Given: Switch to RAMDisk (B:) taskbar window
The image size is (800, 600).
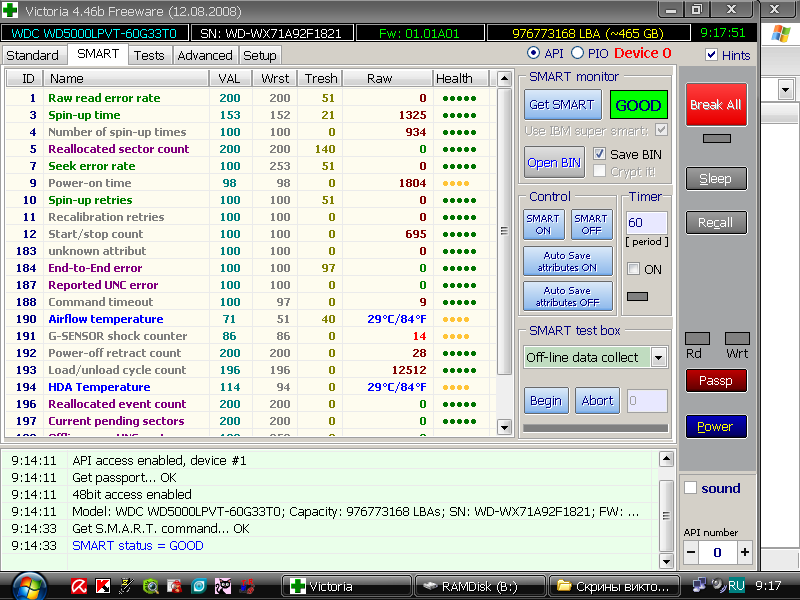Looking at the screenshot, I should [x=480, y=586].
